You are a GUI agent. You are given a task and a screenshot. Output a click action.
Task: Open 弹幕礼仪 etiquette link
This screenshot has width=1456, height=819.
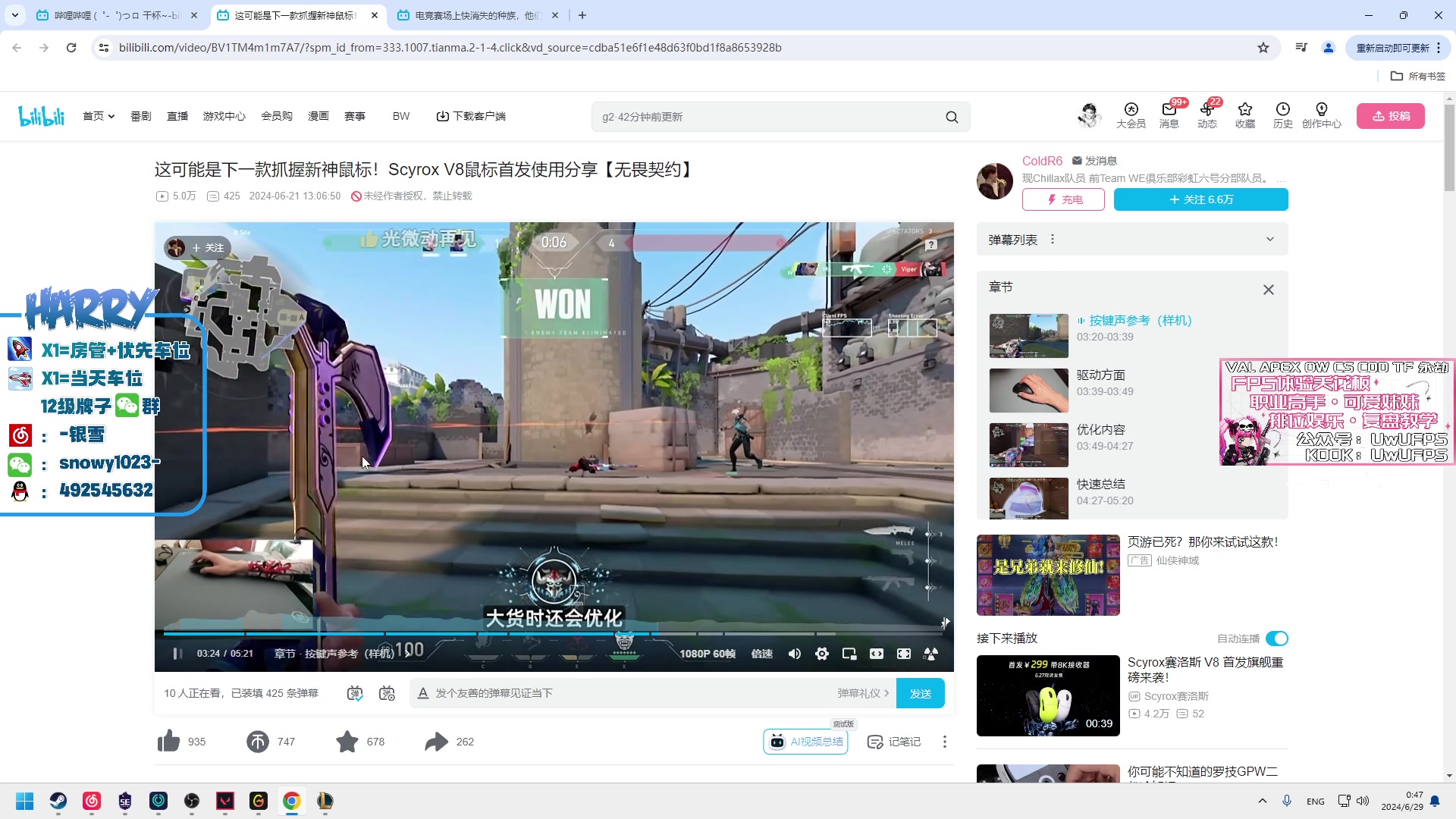(863, 693)
